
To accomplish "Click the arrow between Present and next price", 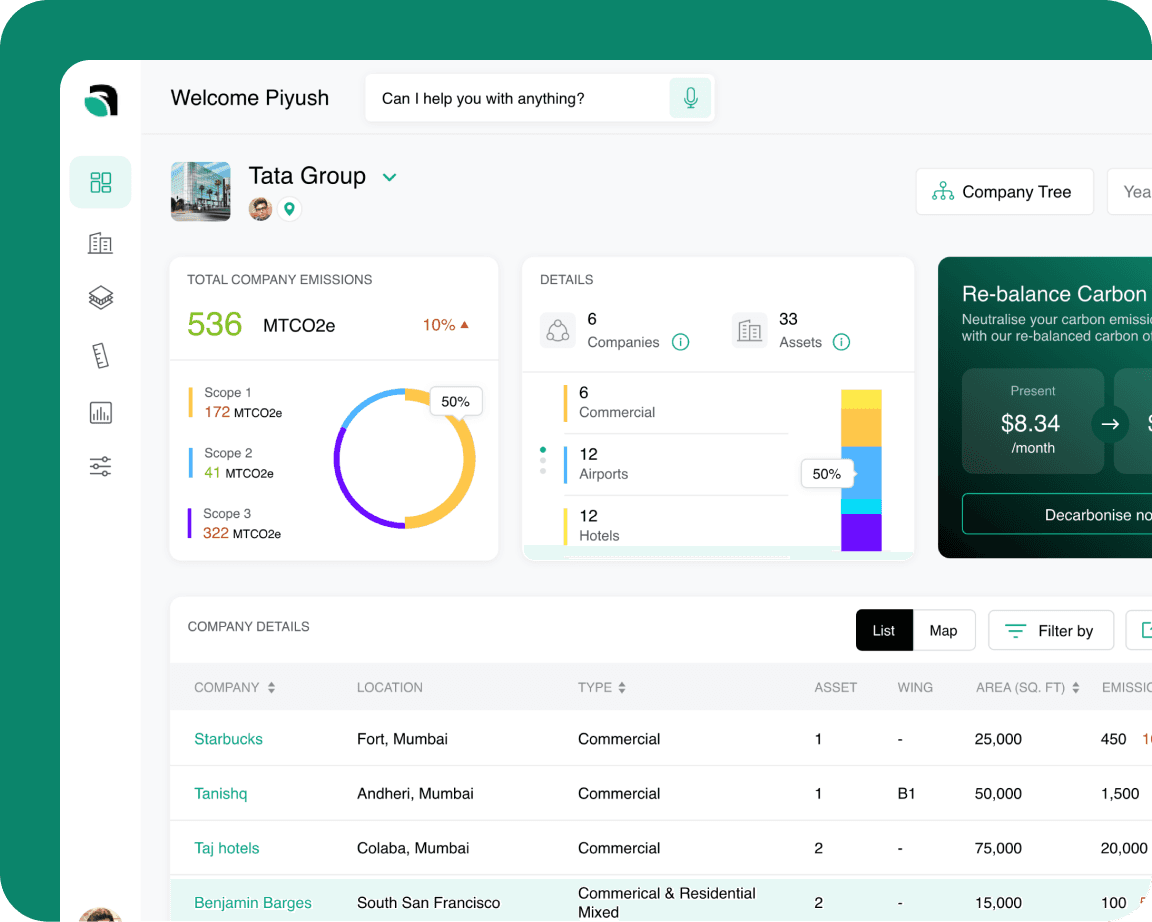I will click(1110, 424).
